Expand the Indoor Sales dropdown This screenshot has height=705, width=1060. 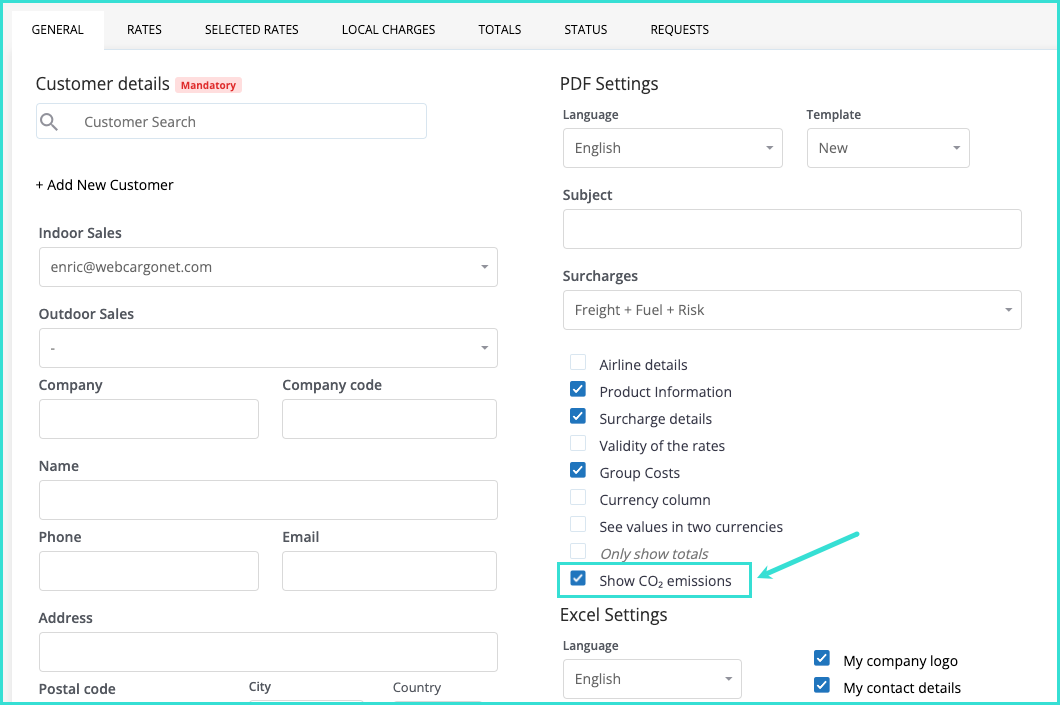point(268,267)
